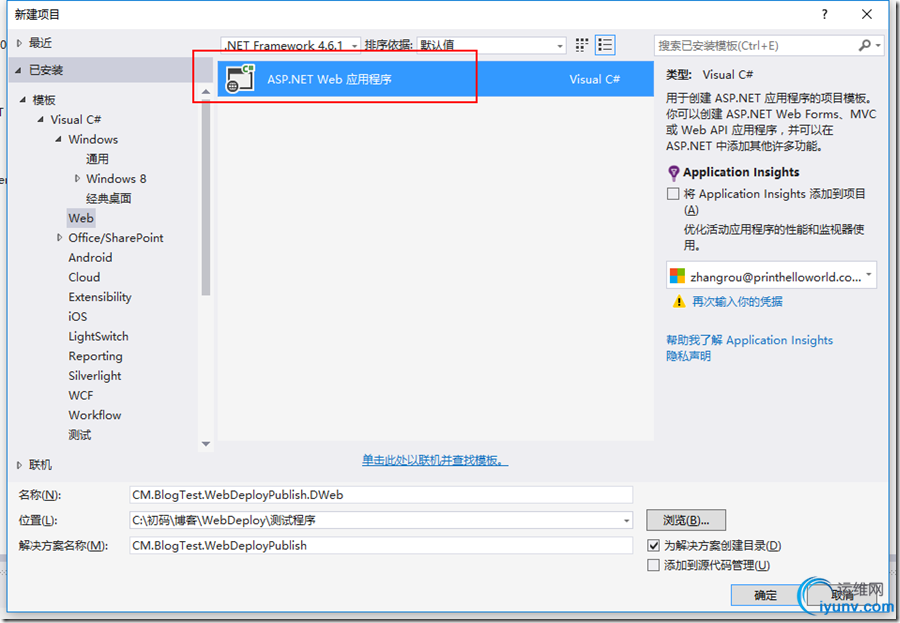Click the tree scrollbar up arrow
The height and width of the screenshot is (623, 900).
tap(205, 91)
